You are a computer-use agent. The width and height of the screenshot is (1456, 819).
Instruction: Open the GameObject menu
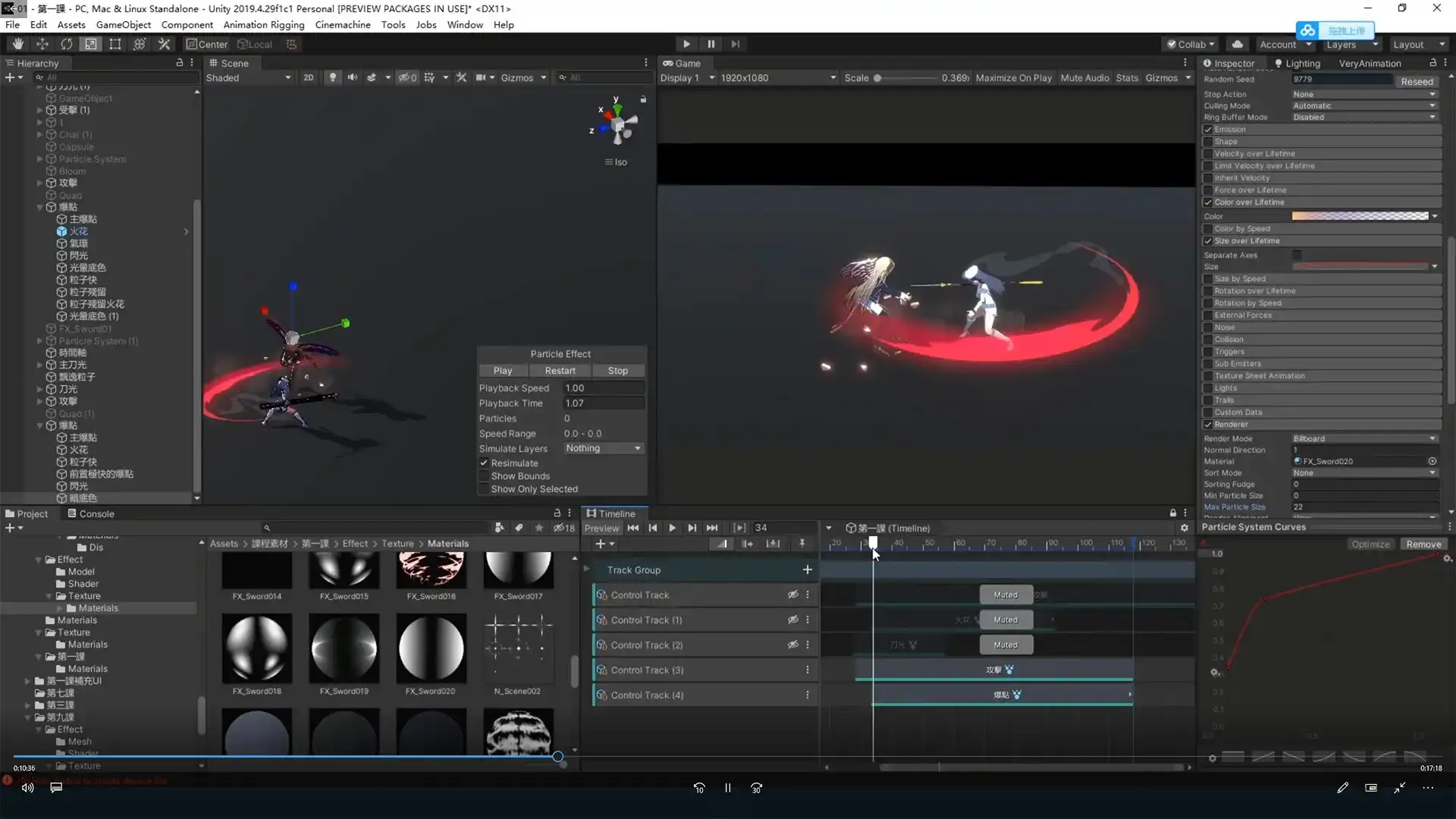click(x=123, y=24)
